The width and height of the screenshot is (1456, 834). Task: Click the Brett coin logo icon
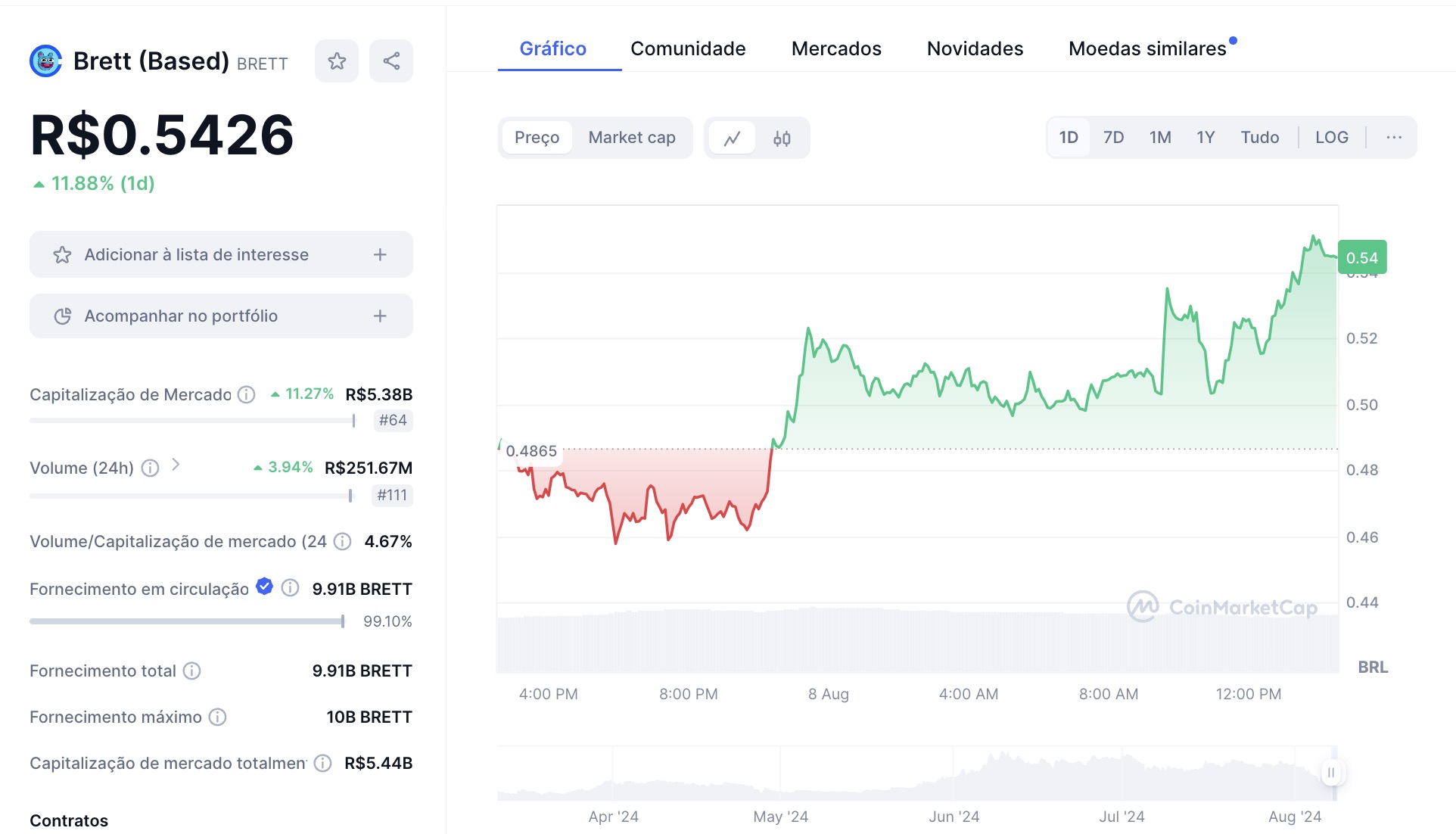(45, 61)
